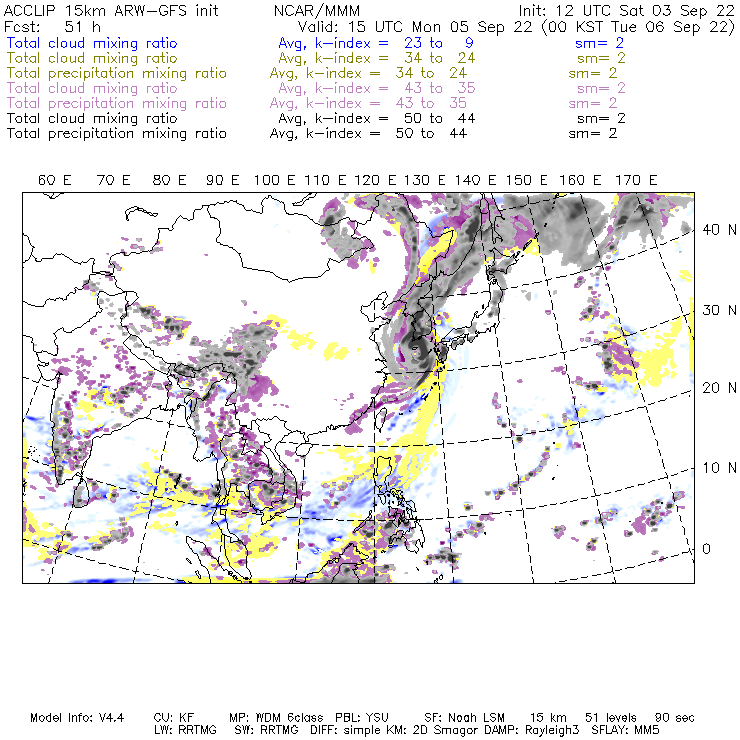Click the '10 N' latitude label
This screenshot has height=740, width=740.
719,468
